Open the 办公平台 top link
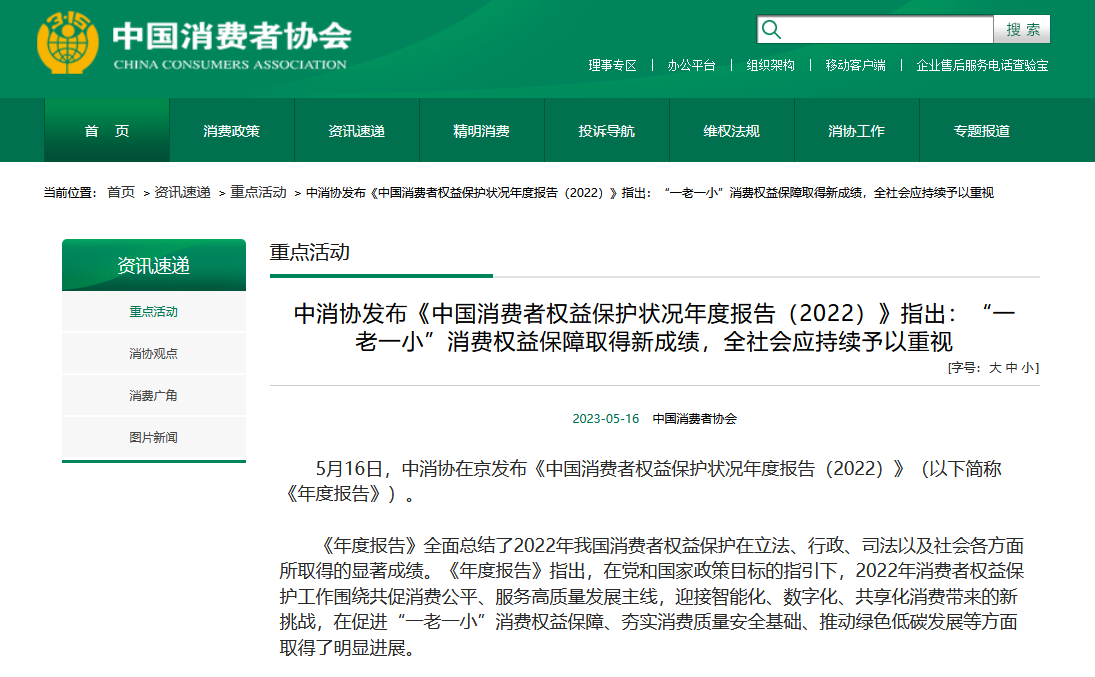 [692, 65]
